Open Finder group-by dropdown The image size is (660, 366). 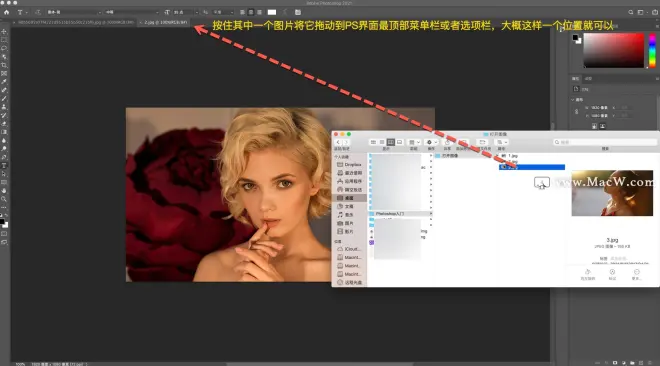pyautogui.click(x=415, y=142)
